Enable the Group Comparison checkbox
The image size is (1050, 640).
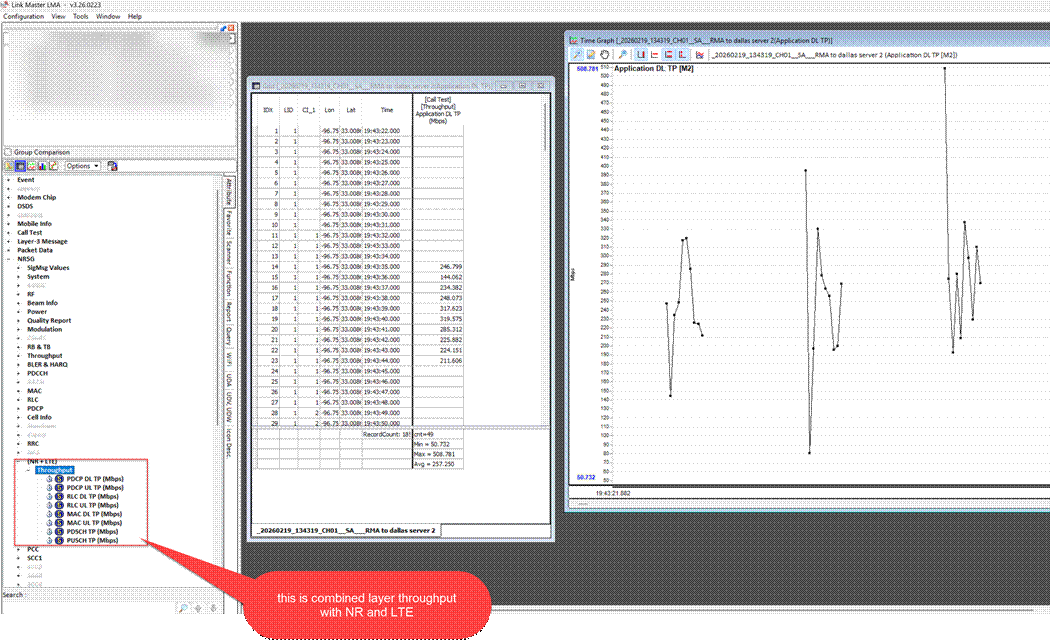pyautogui.click(x=8, y=152)
